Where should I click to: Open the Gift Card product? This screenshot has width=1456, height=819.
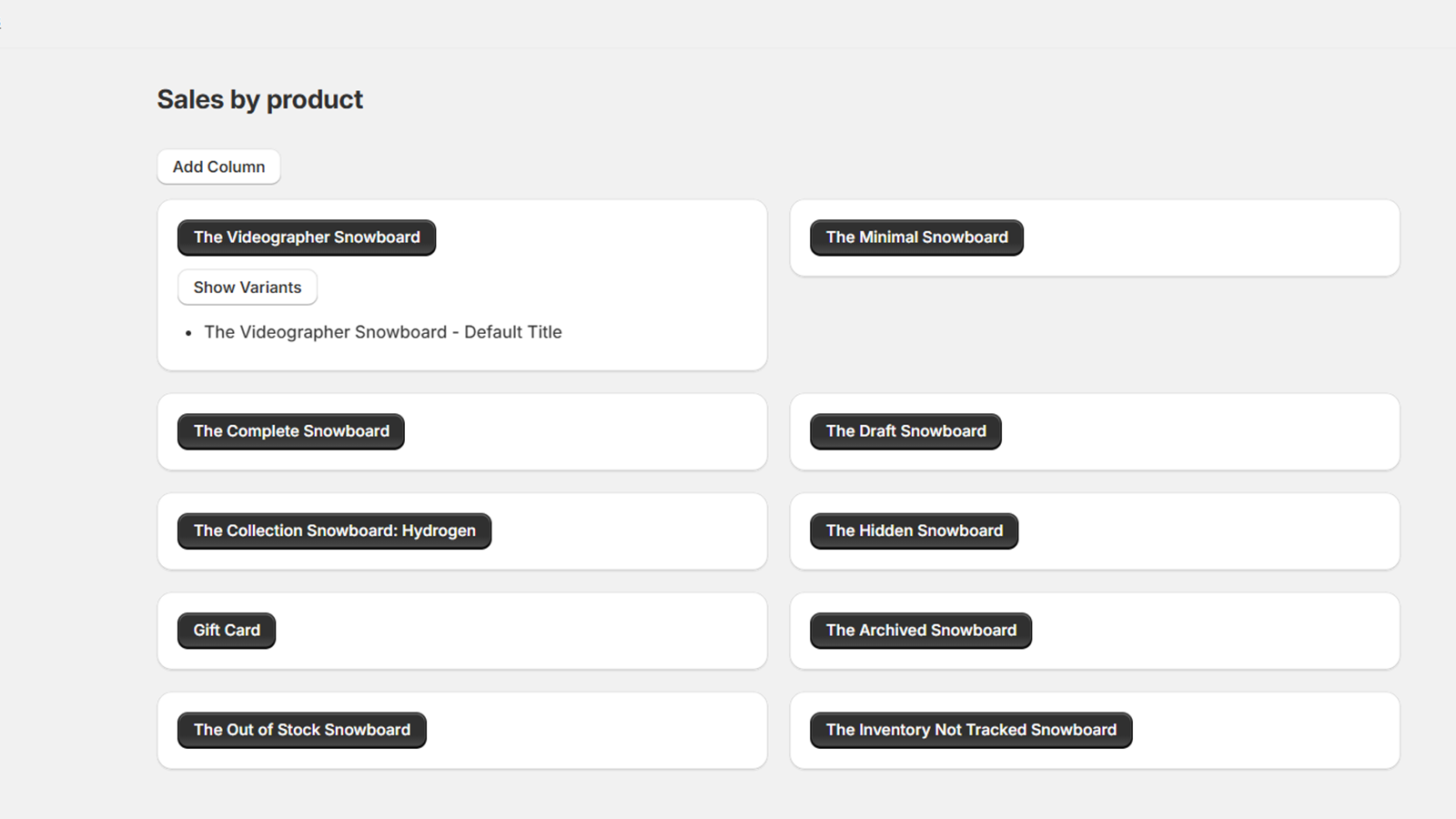pyautogui.click(x=226, y=631)
